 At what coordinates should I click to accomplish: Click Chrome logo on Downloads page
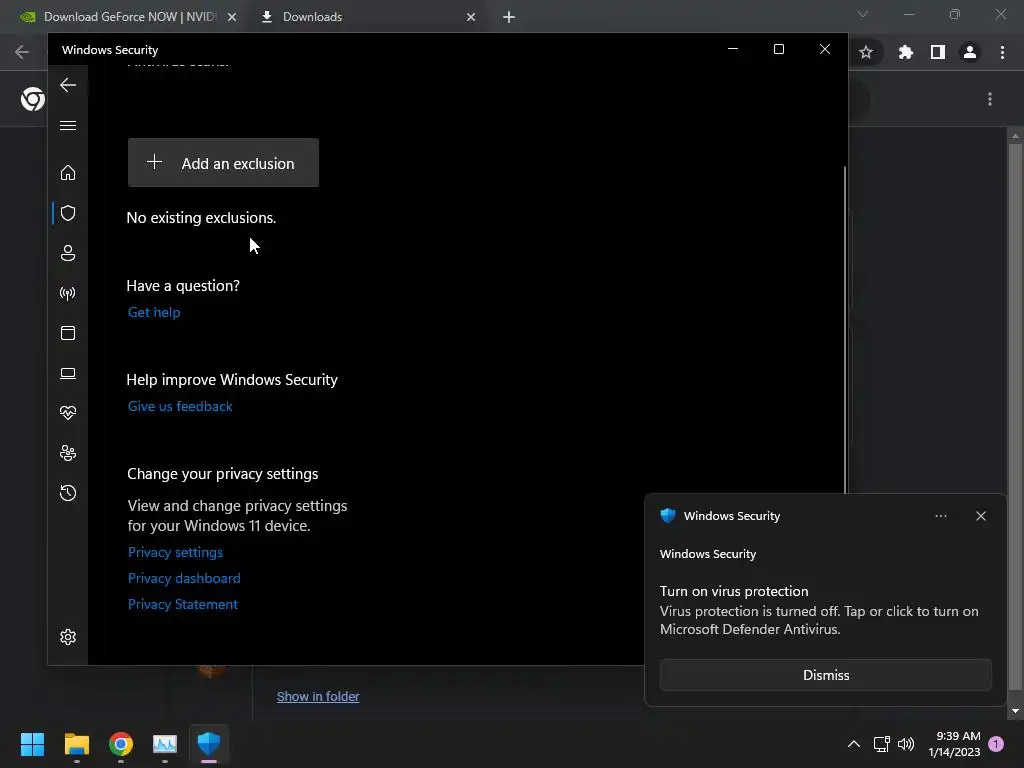[x=33, y=99]
